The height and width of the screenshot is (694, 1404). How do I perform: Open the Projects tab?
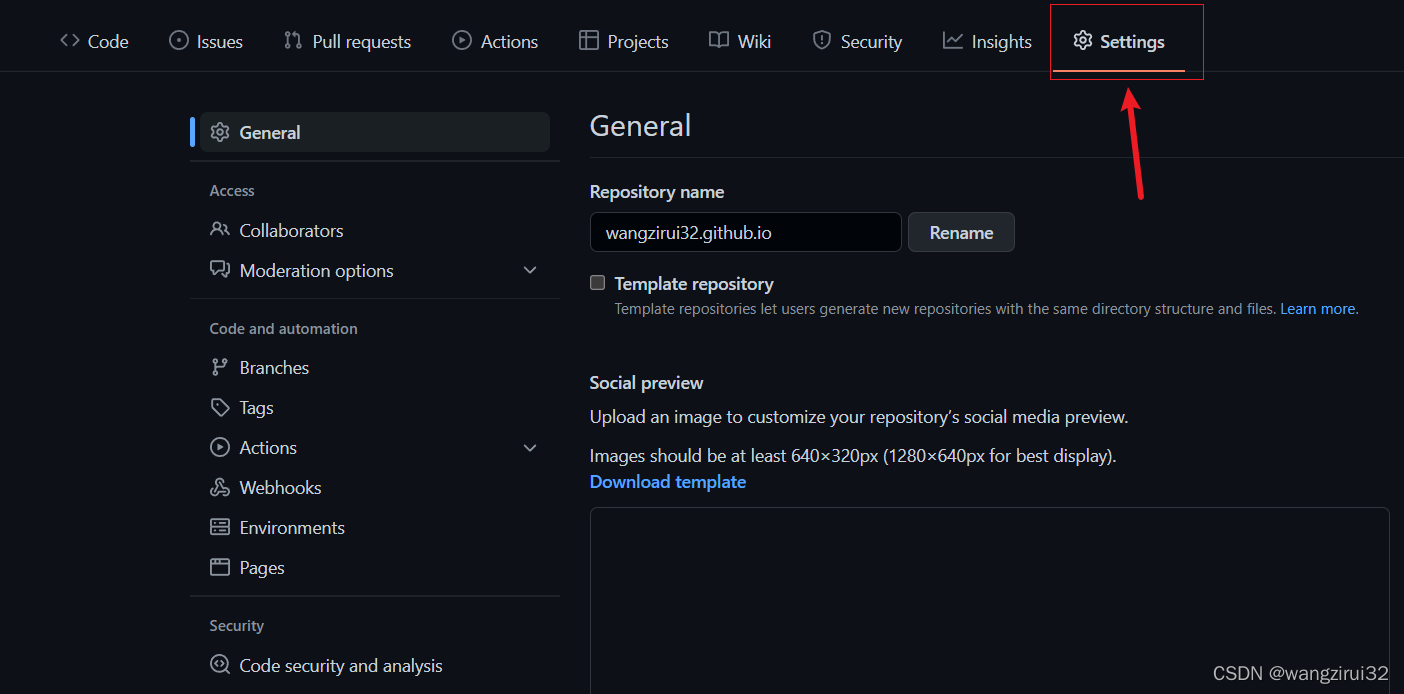pos(623,40)
